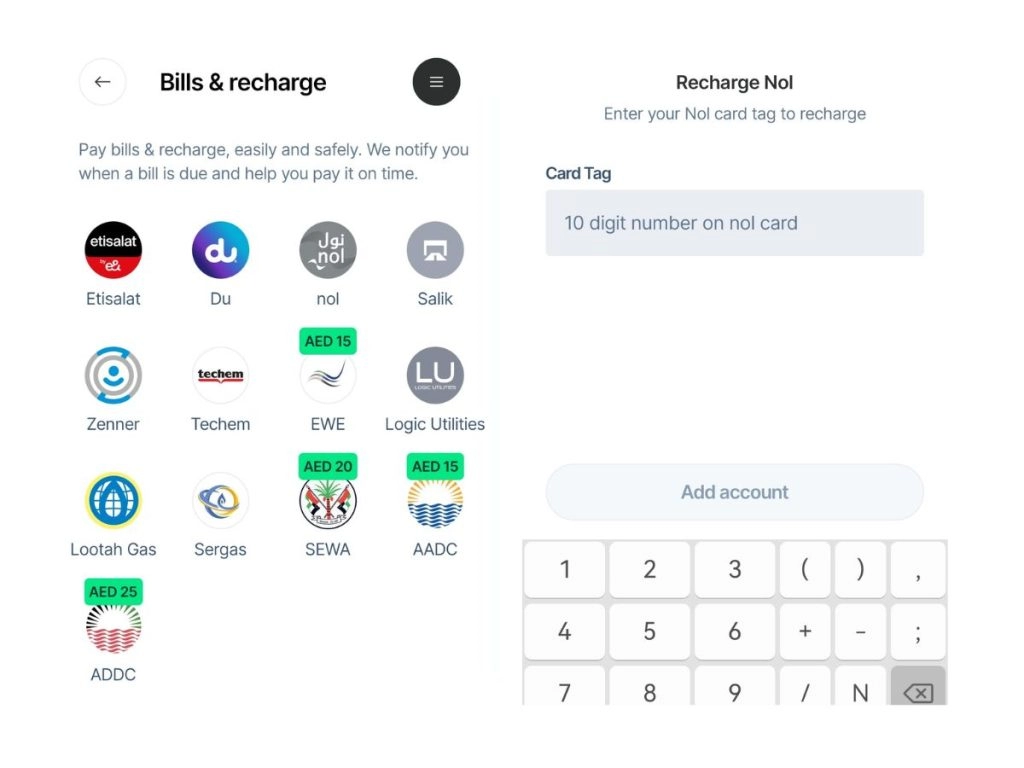The image size is (1024, 768).
Task: Open the AADC biller icon
Action: coord(435,501)
